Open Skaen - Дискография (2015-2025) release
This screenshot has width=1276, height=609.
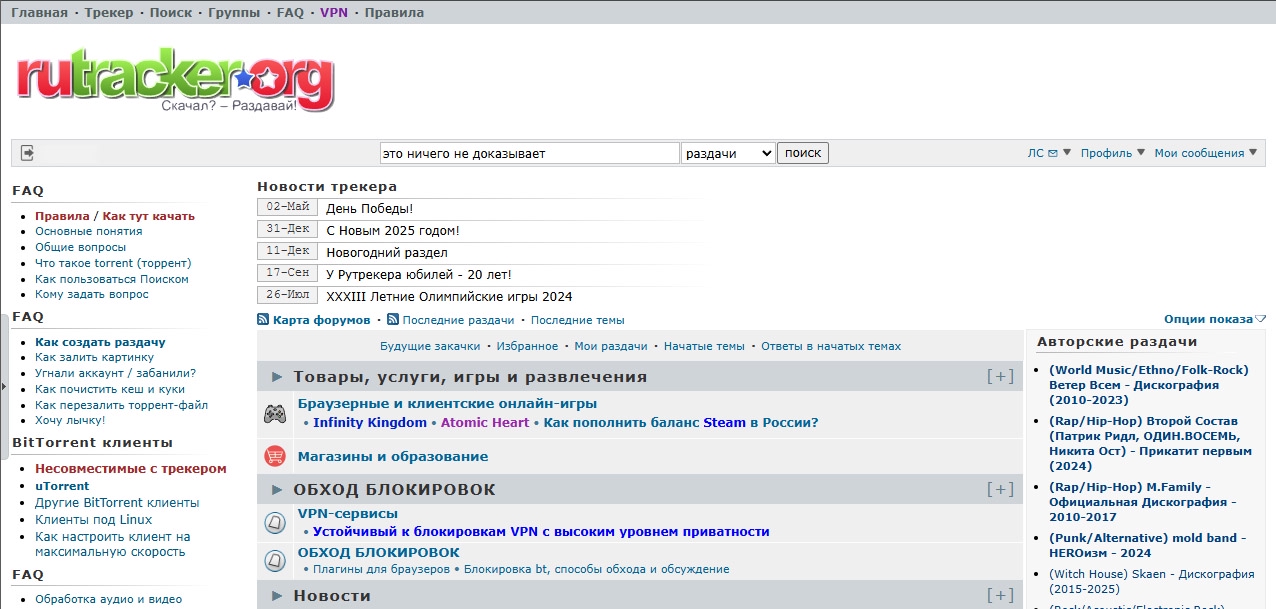[x=1152, y=582]
